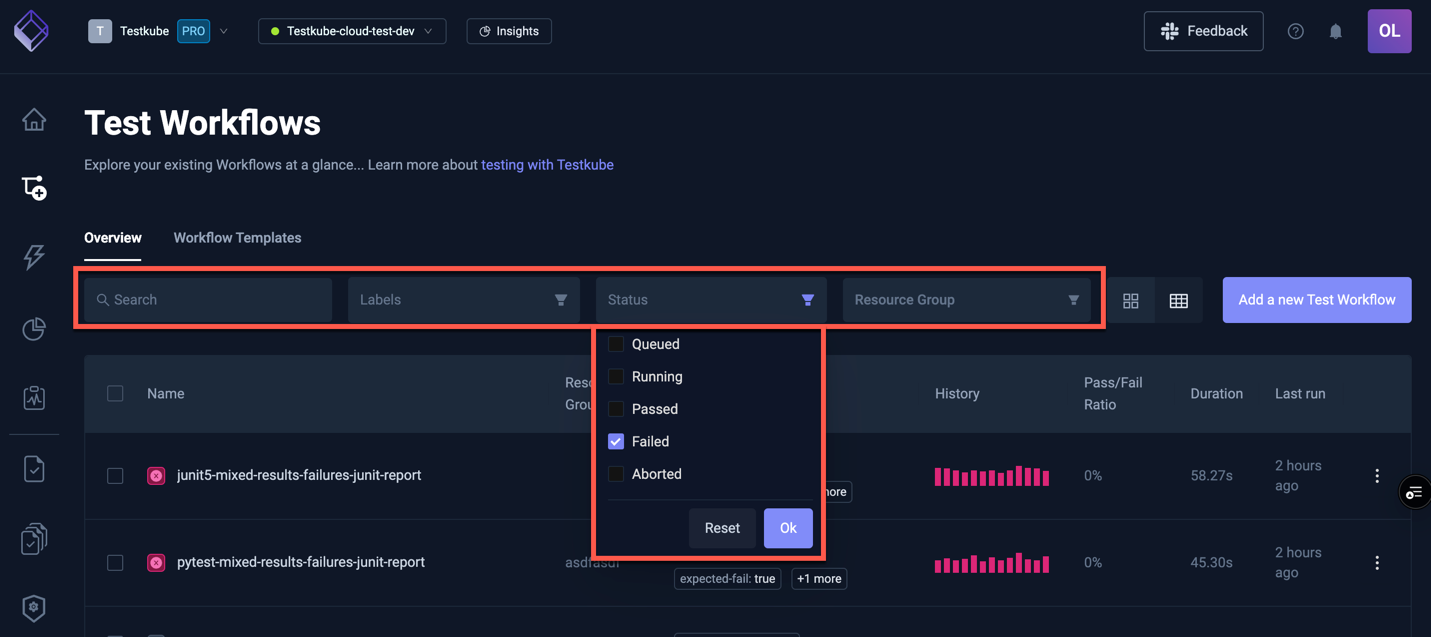
Task: Click the notification bell icon
Action: [x=1335, y=31]
